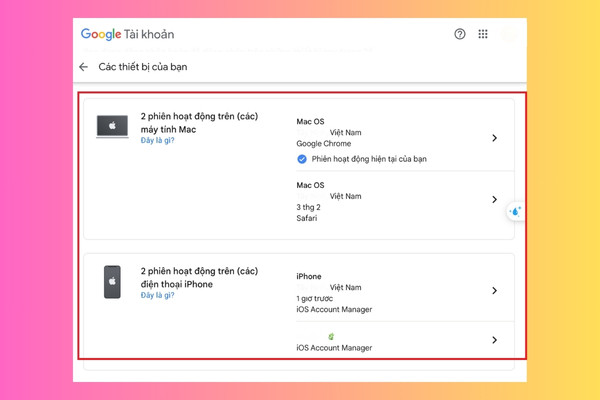Click the back arrow beside Các thiết bị của bạn
Viewport: 600px width, 400px height.
coord(83,67)
